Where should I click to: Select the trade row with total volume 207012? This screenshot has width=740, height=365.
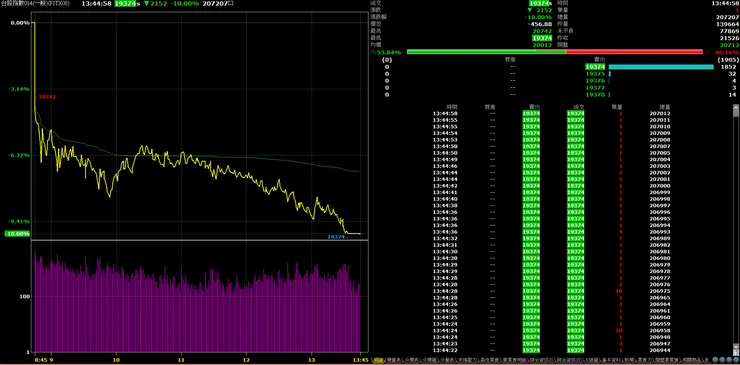[x=552, y=113]
